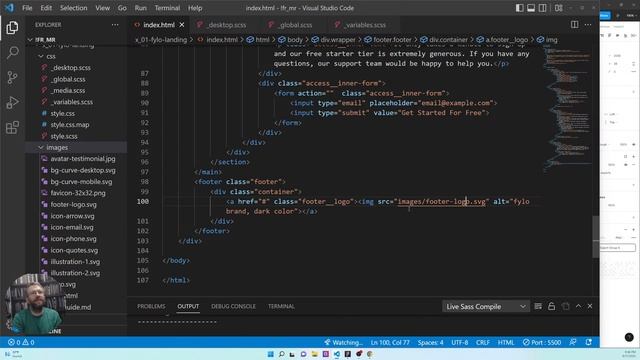Switch to _variables.scss tab

tap(364, 25)
